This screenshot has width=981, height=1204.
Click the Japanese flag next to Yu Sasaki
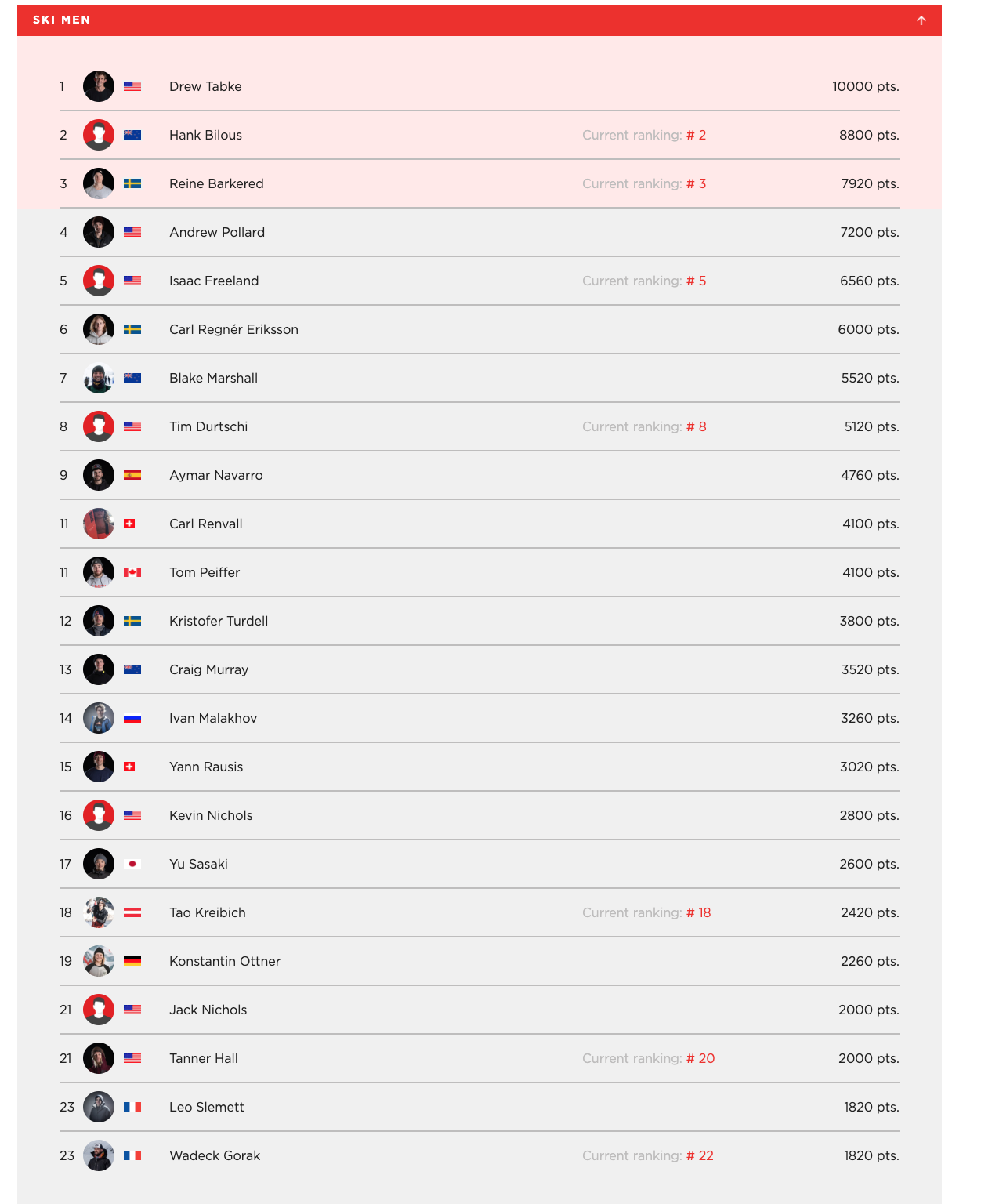point(132,864)
